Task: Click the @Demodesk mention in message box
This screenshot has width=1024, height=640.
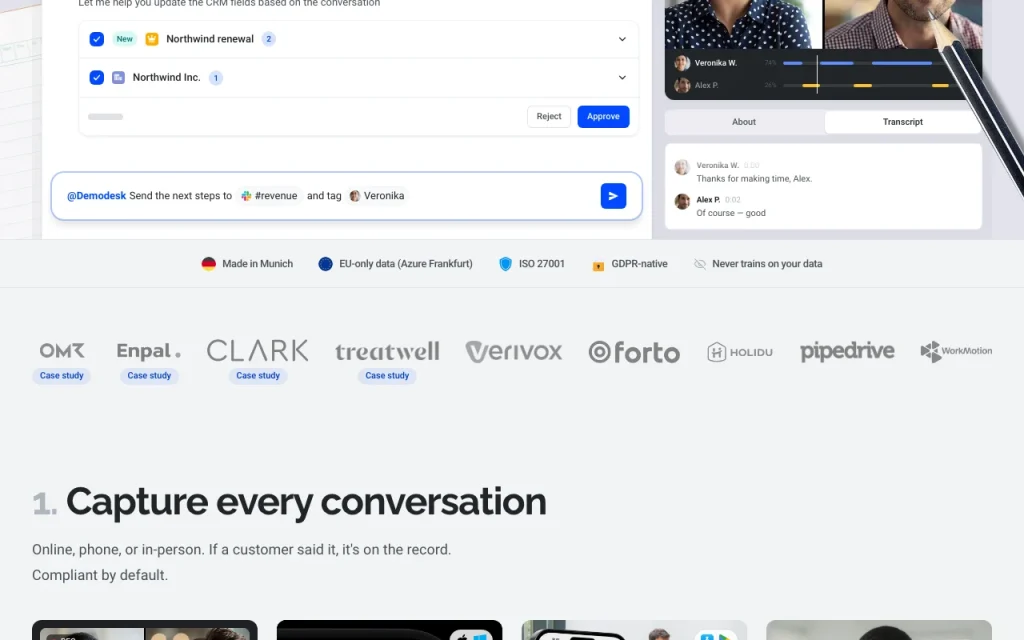Action: [x=96, y=196]
